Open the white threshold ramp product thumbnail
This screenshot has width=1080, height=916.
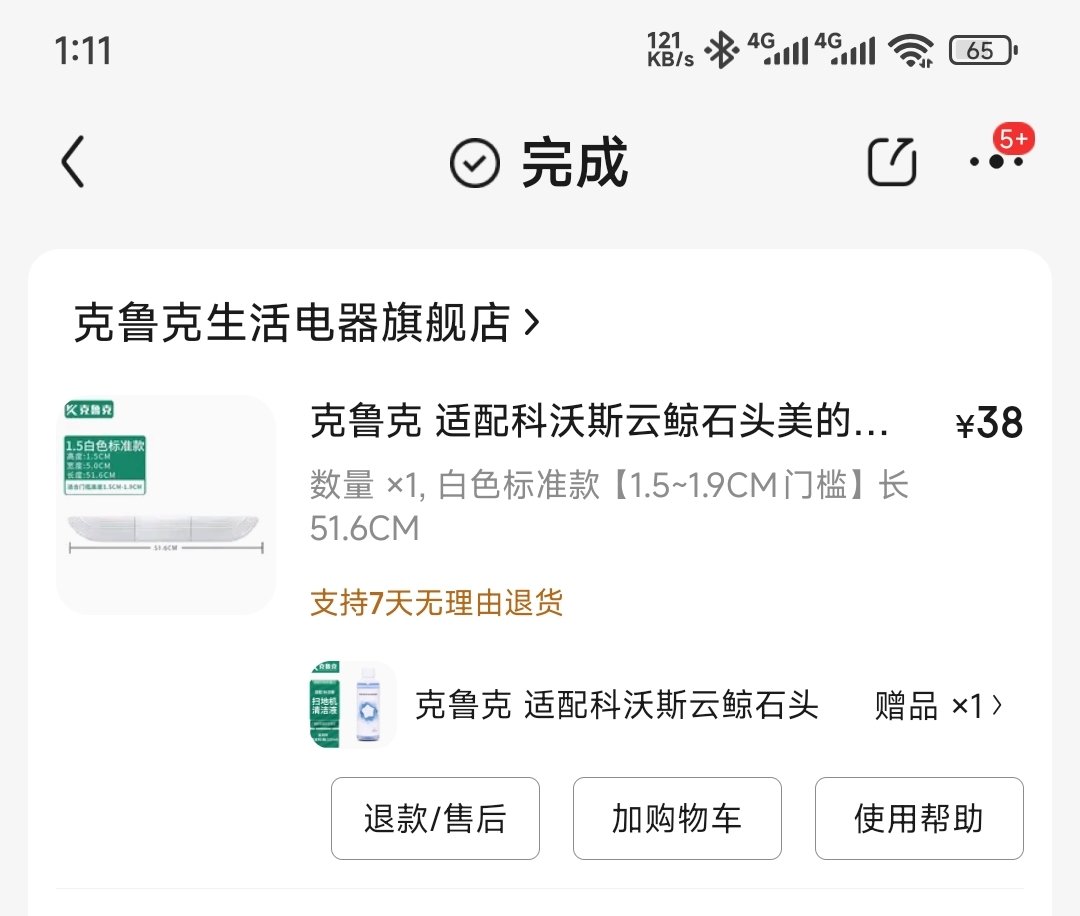click(x=166, y=504)
